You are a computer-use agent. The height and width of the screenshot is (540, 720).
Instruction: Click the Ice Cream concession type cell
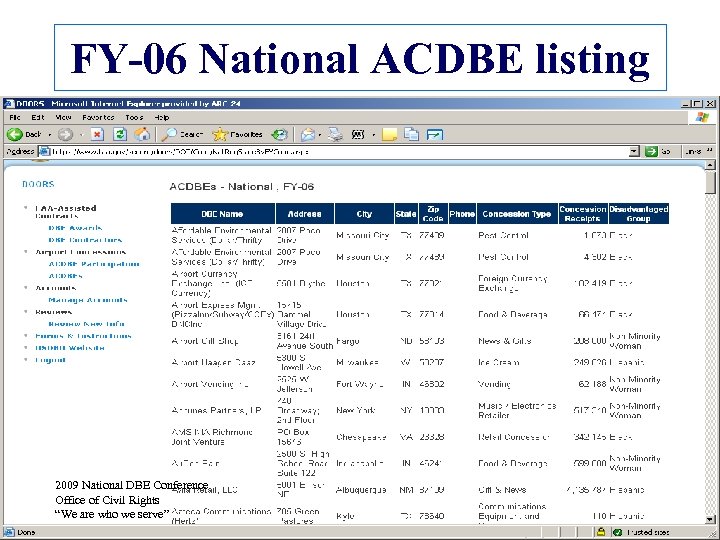click(499, 362)
